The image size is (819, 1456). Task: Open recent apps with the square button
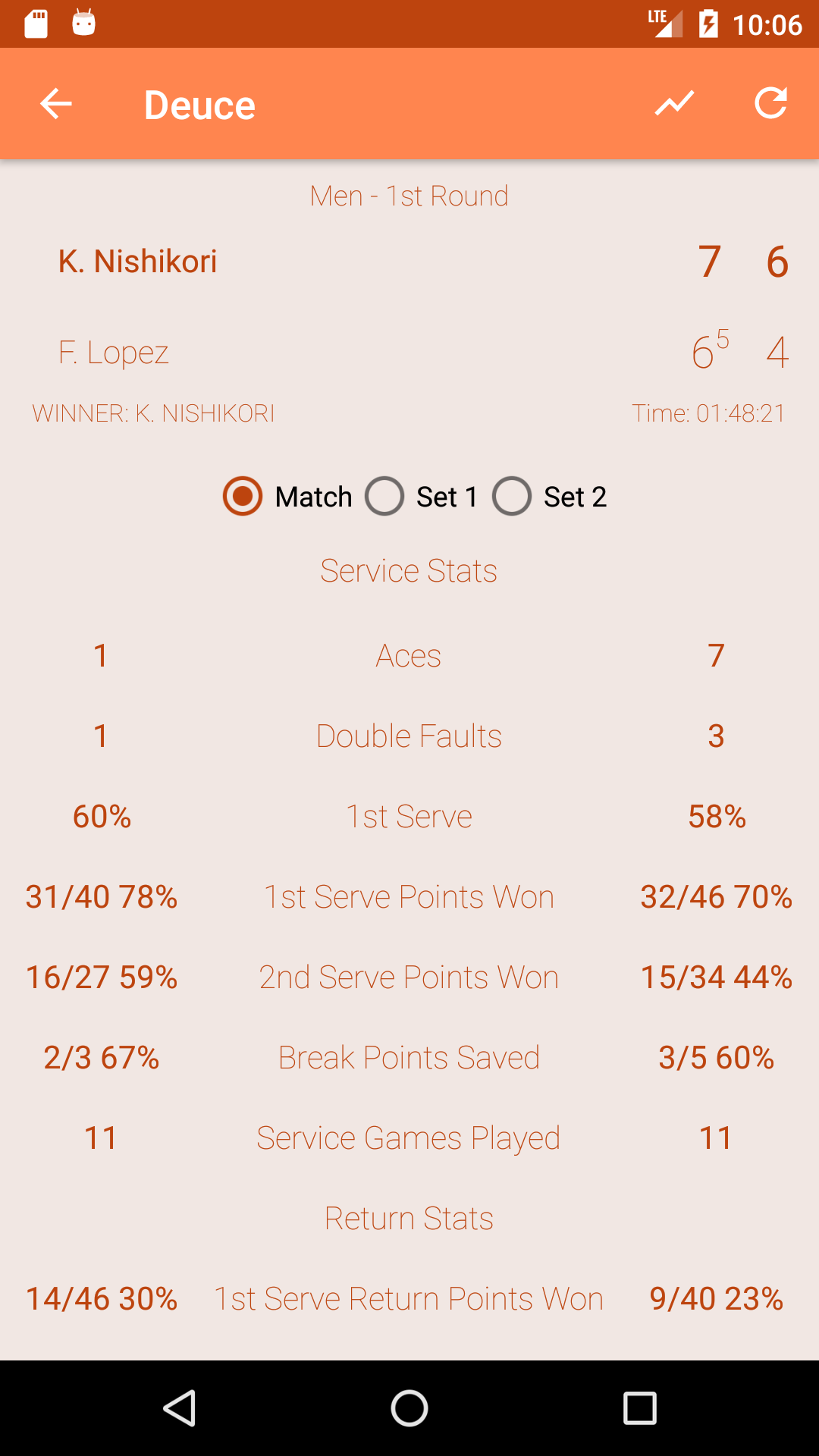(639, 1408)
